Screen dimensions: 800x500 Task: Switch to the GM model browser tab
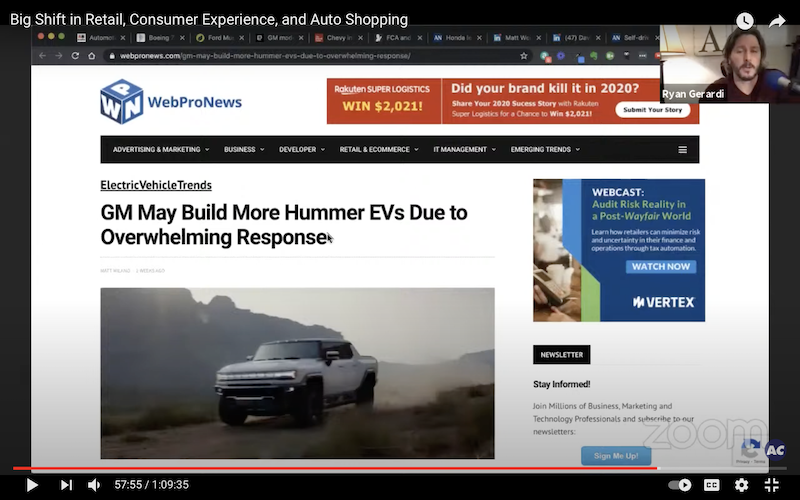[280, 38]
